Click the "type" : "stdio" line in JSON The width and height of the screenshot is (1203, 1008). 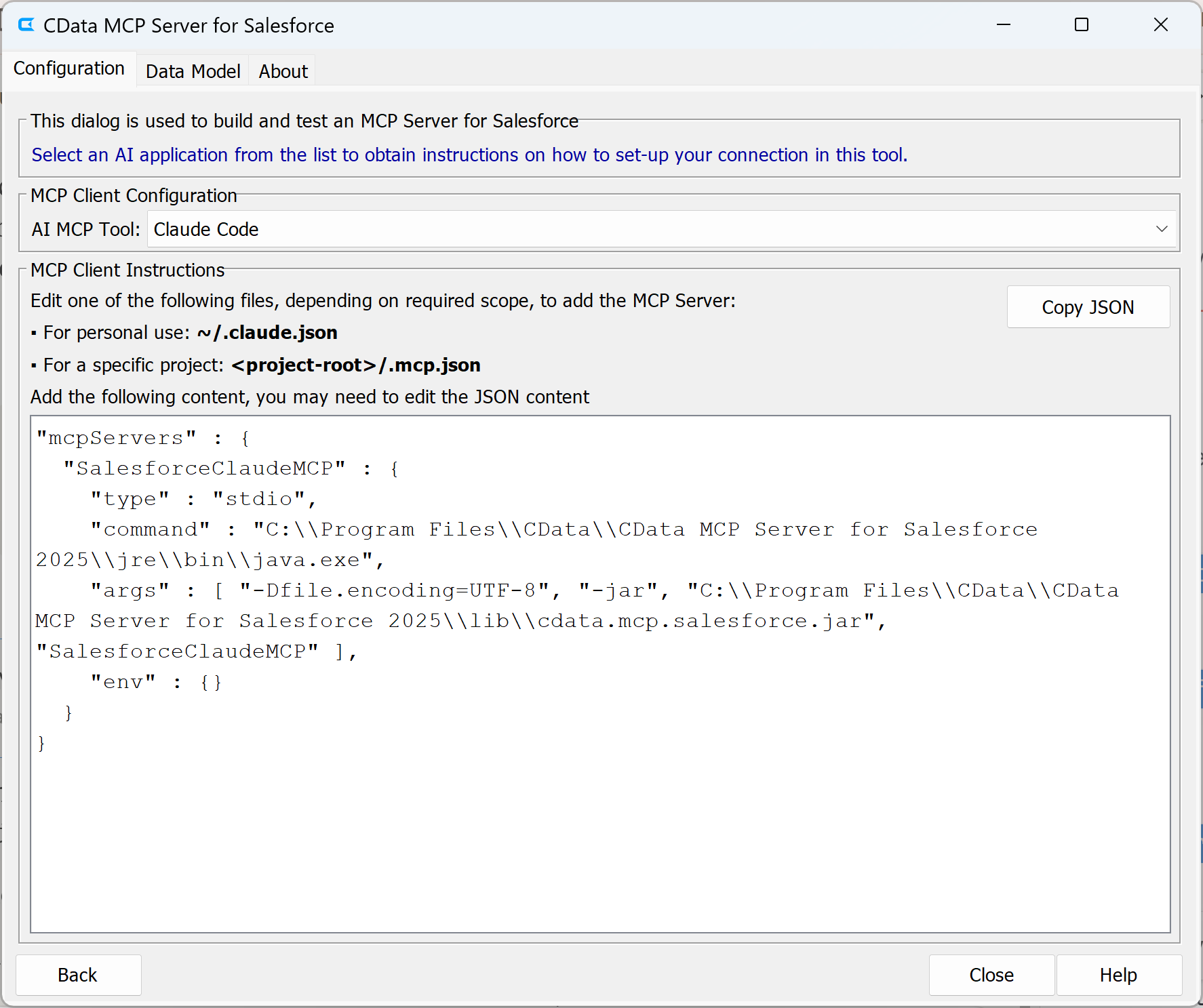203,499
